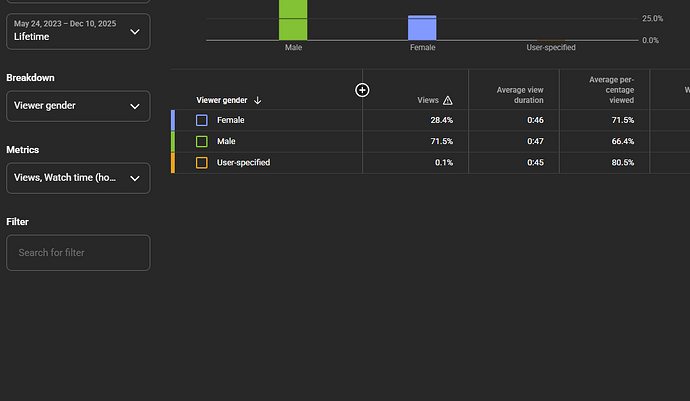Click the 0.0% chart axis label
690x401 pixels.
(x=650, y=40)
